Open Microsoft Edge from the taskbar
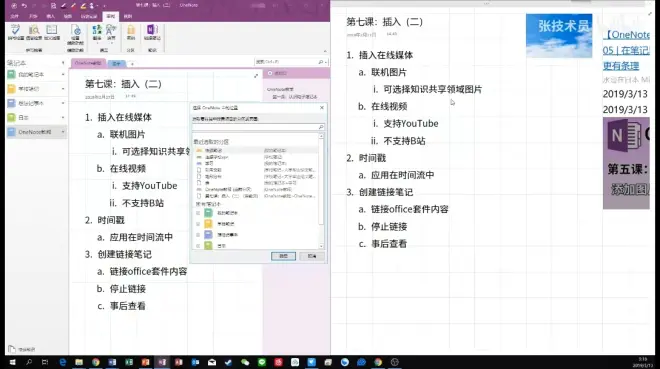Screen dimensions: 660x369 [62, 362]
